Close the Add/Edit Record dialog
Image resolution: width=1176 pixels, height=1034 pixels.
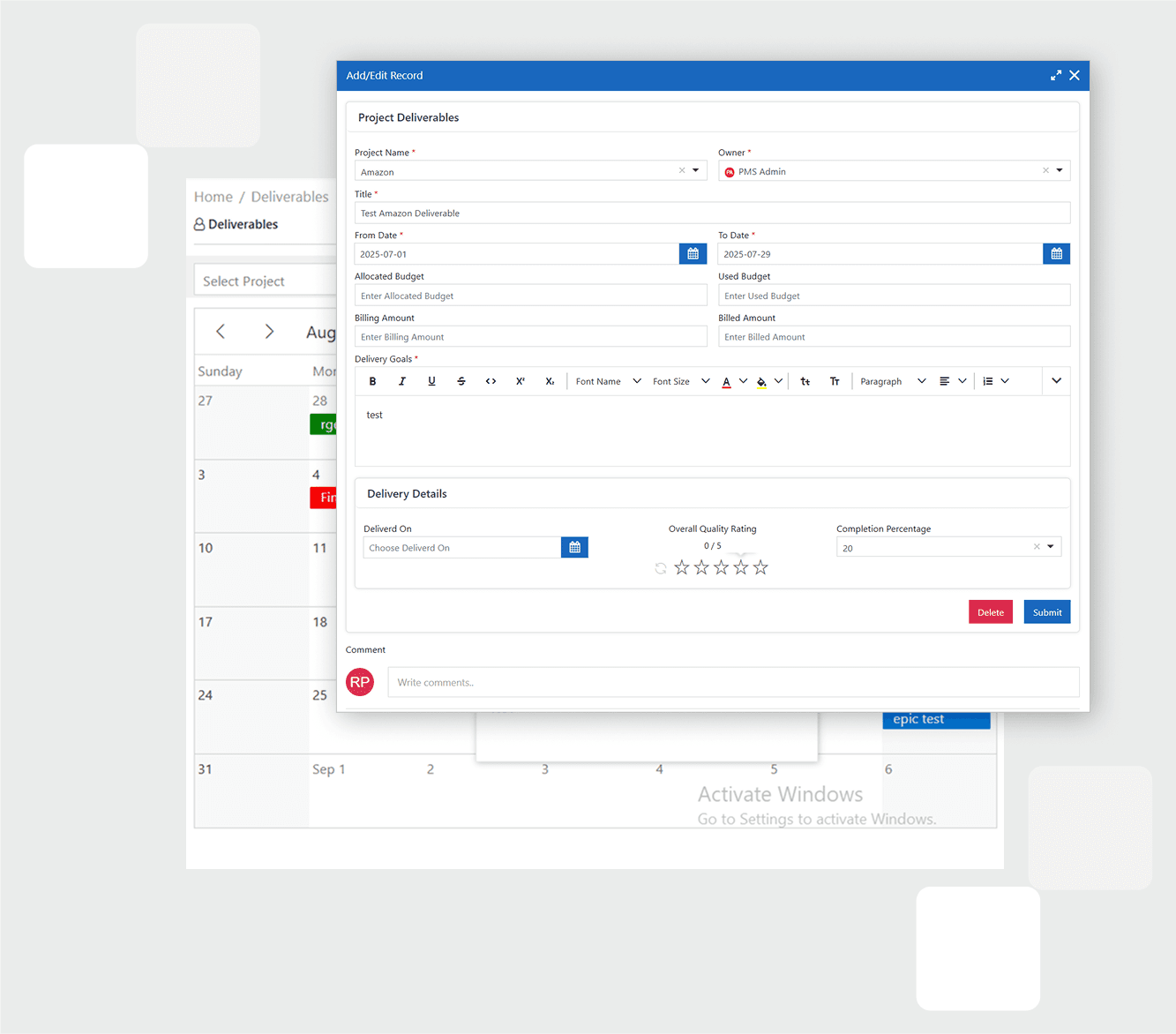tap(1075, 76)
